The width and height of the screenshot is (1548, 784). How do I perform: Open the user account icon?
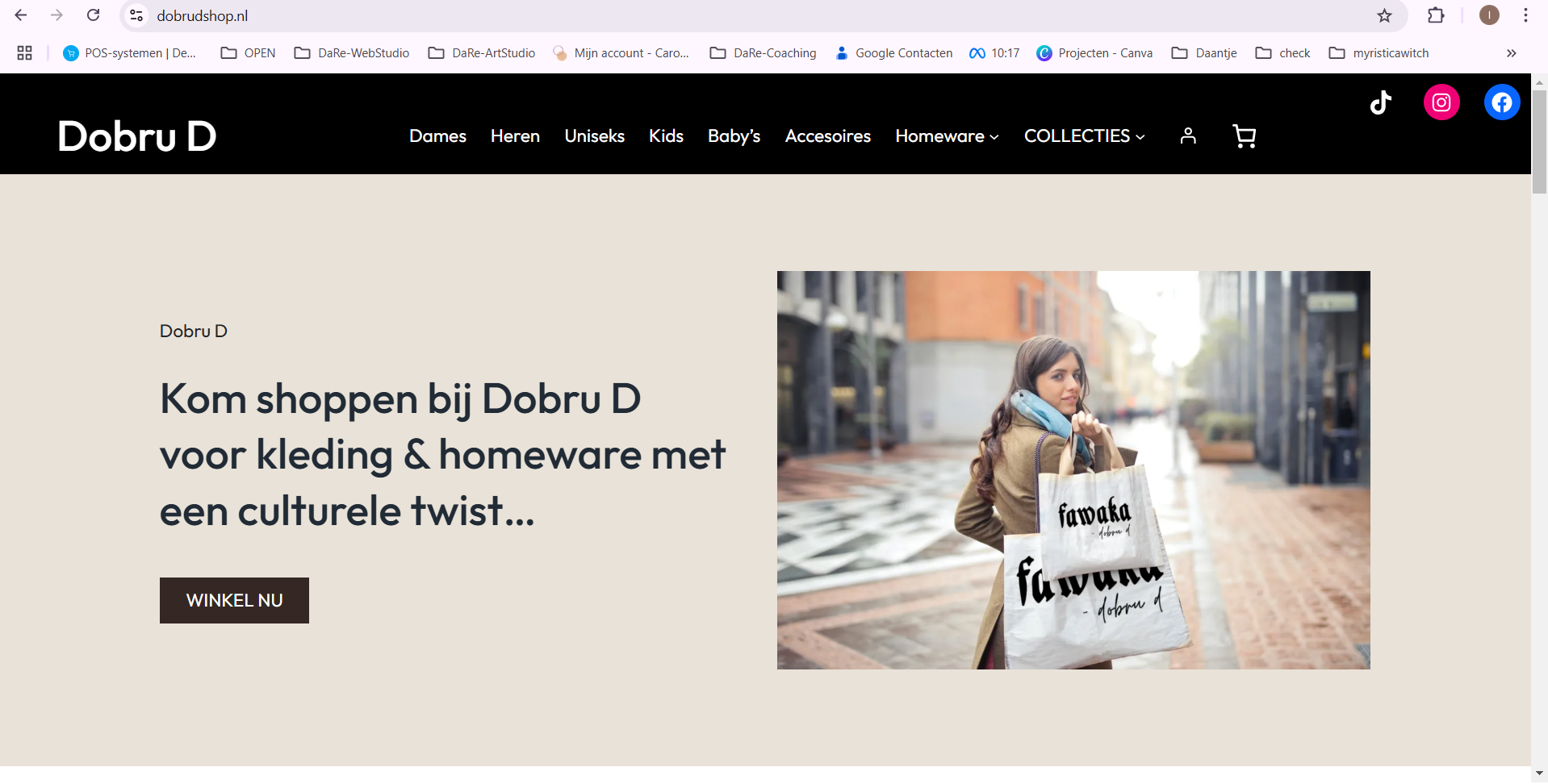tap(1187, 136)
